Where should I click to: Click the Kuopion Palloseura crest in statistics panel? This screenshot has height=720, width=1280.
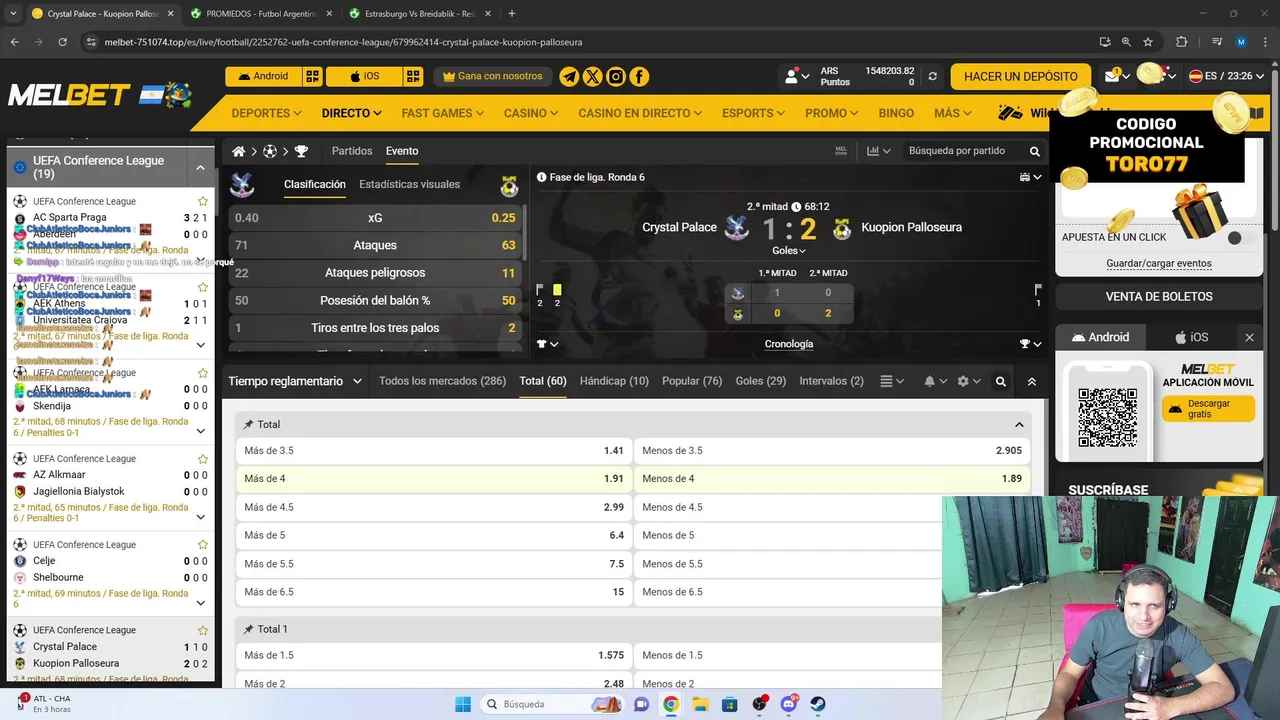tap(509, 186)
